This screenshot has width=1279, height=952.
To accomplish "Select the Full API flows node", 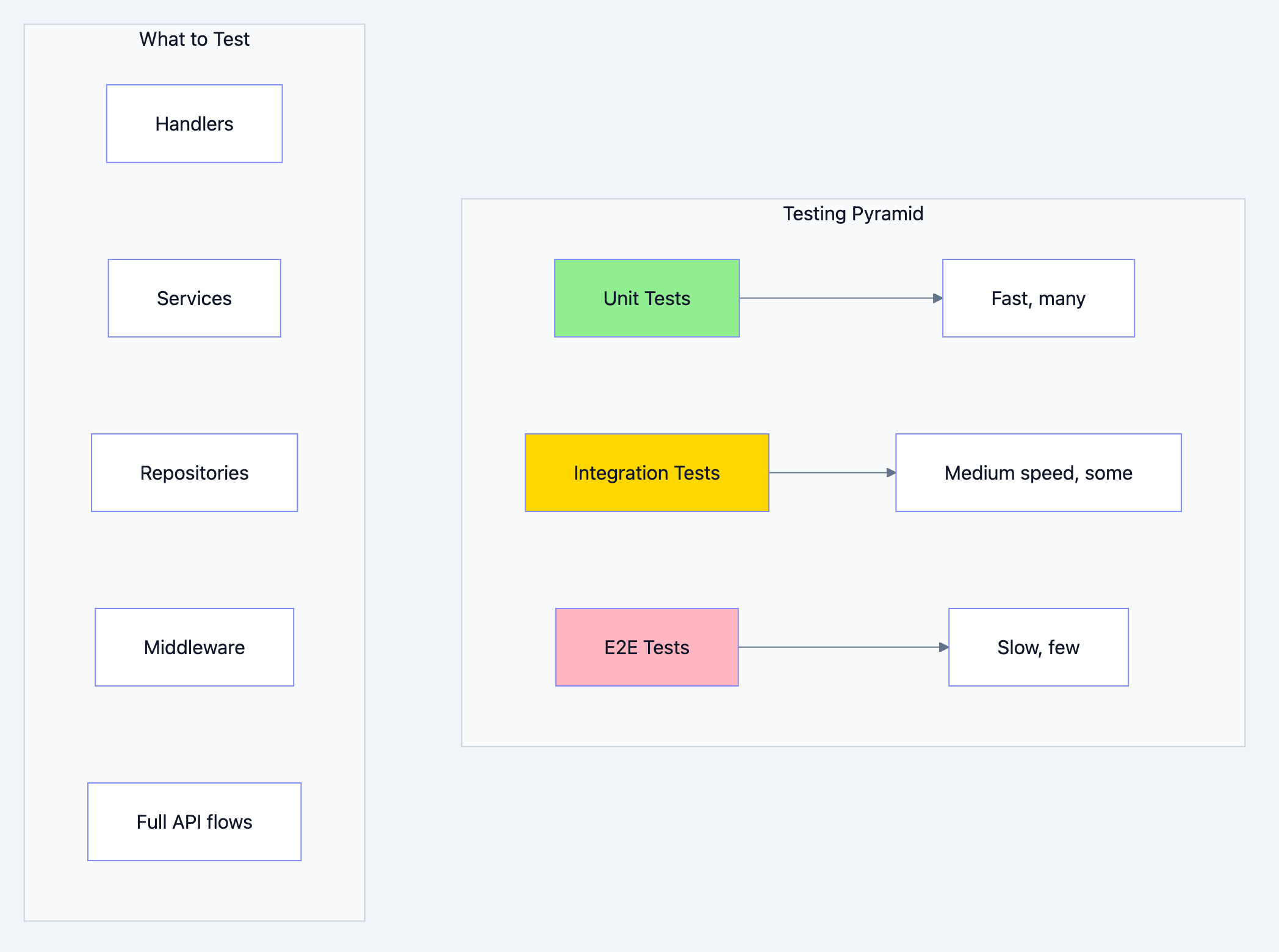I will pyautogui.click(x=194, y=821).
